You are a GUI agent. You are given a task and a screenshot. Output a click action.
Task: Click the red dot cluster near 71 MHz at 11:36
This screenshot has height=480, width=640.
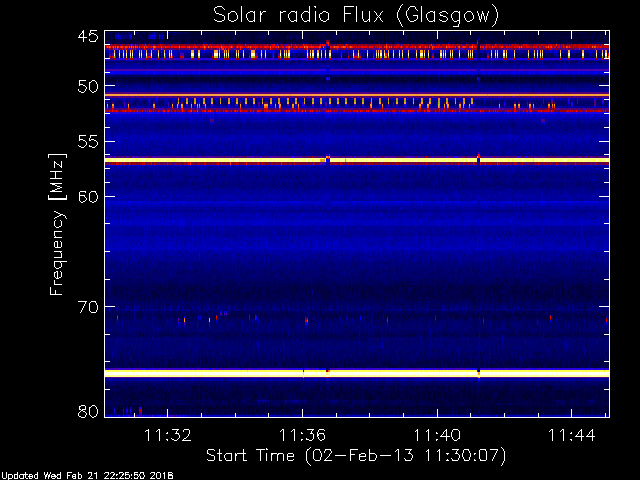306,321
